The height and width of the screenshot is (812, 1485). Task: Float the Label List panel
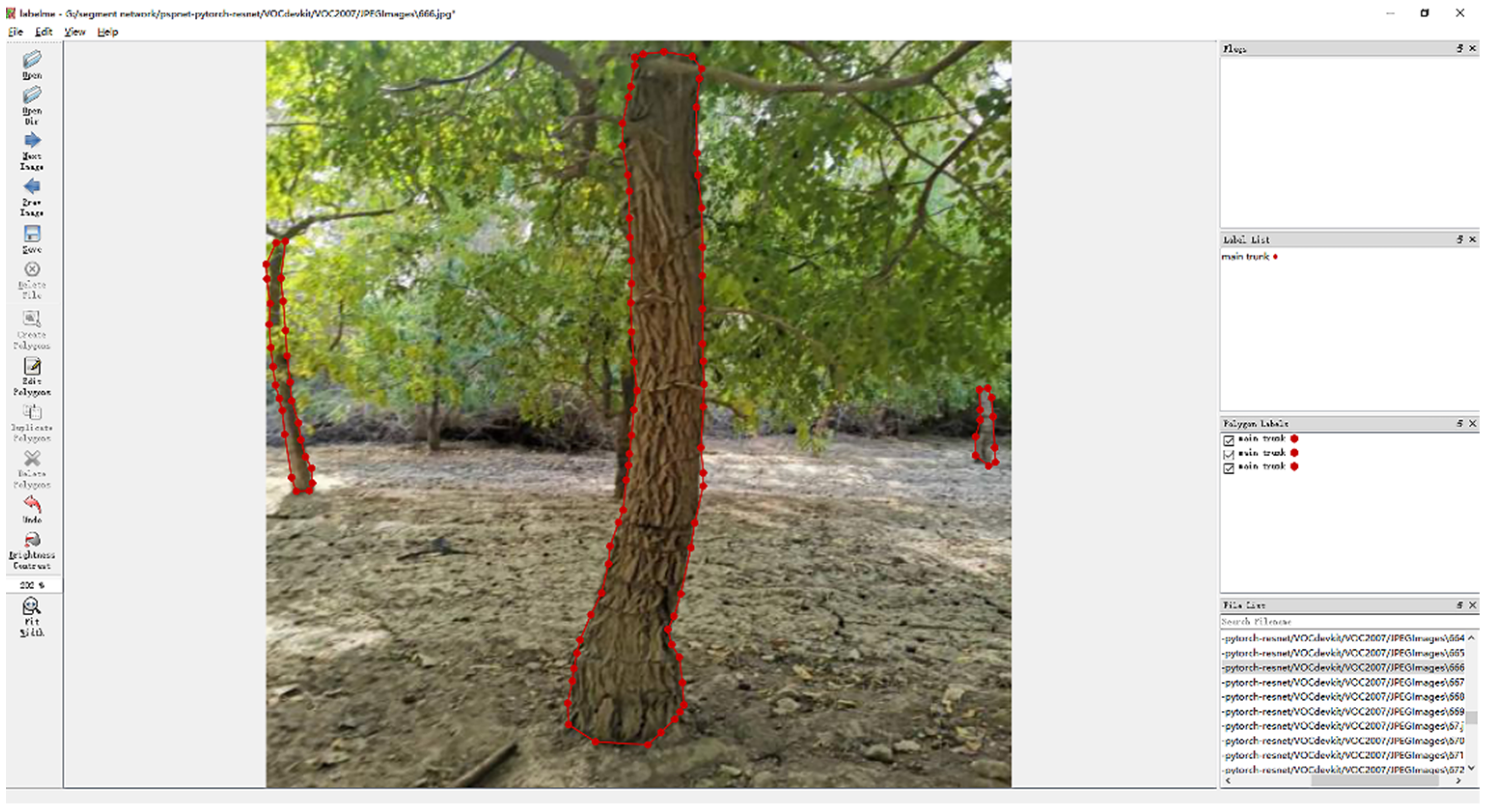(1459, 239)
